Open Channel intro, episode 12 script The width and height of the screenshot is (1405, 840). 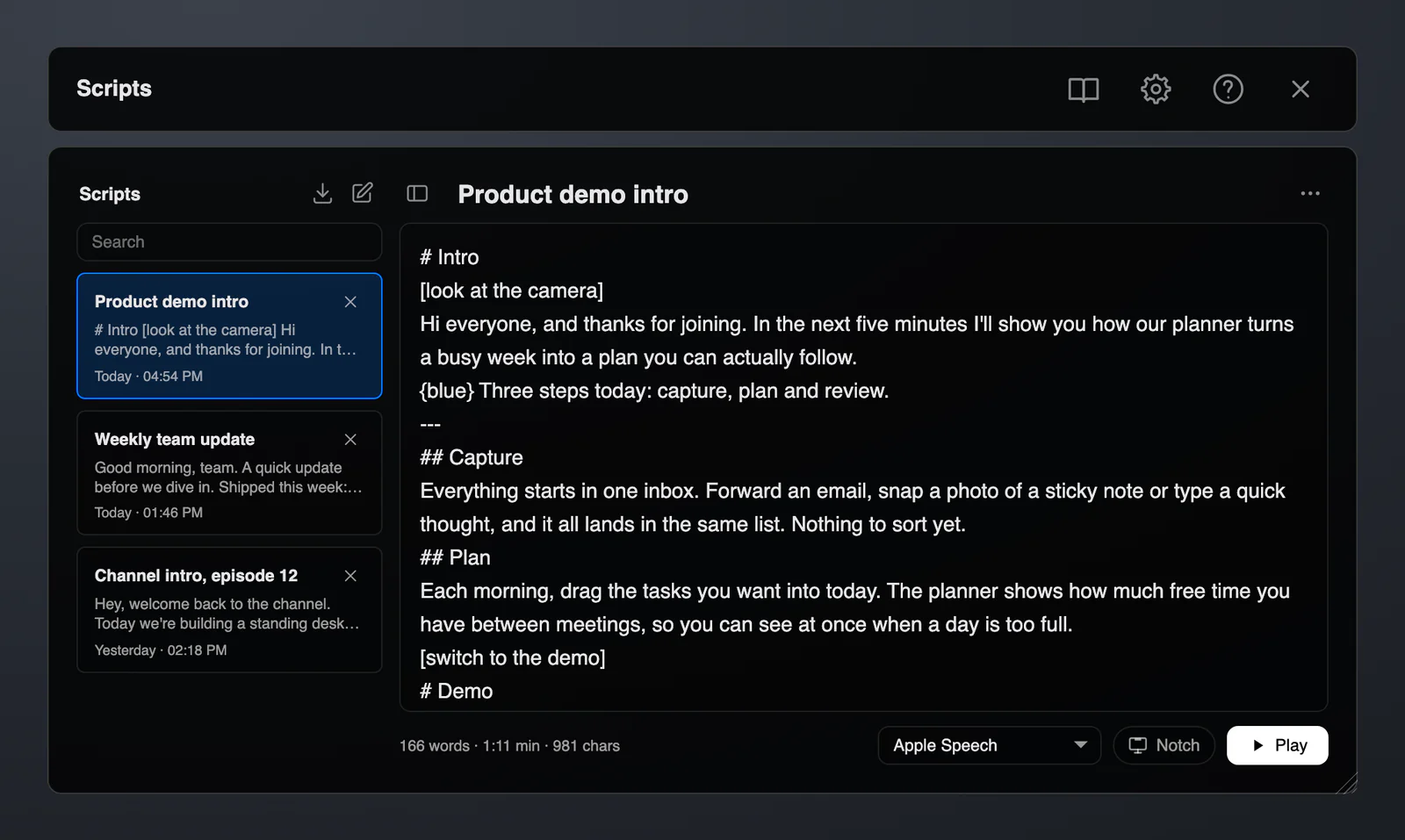(229, 610)
